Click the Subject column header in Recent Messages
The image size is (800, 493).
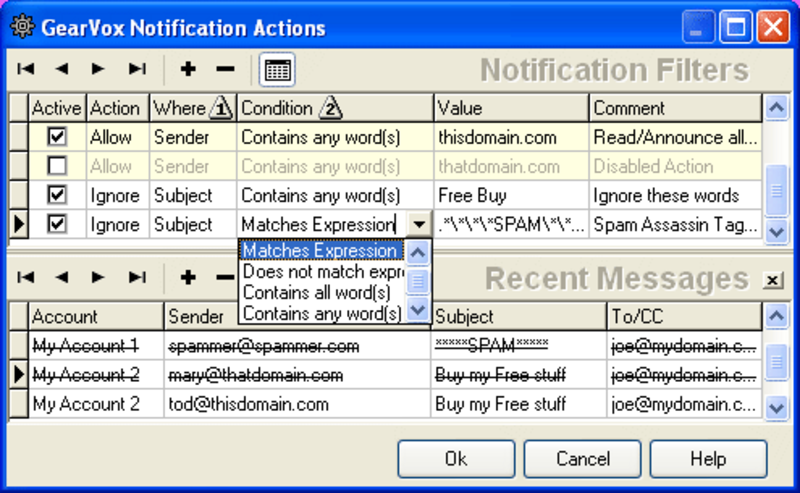click(518, 316)
